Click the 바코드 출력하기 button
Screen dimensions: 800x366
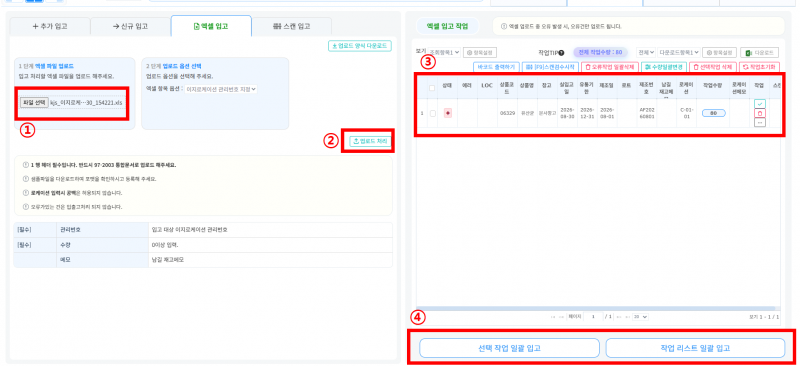click(x=496, y=67)
